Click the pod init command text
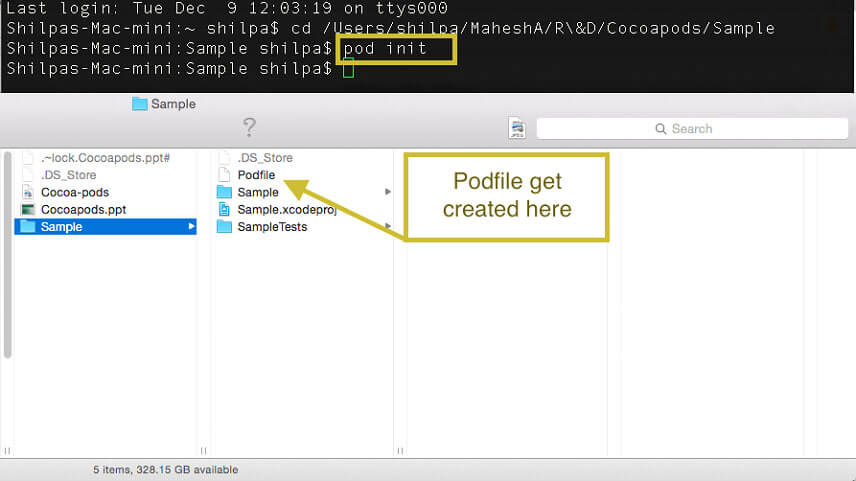This screenshot has height=481, width=856. [385, 49]
